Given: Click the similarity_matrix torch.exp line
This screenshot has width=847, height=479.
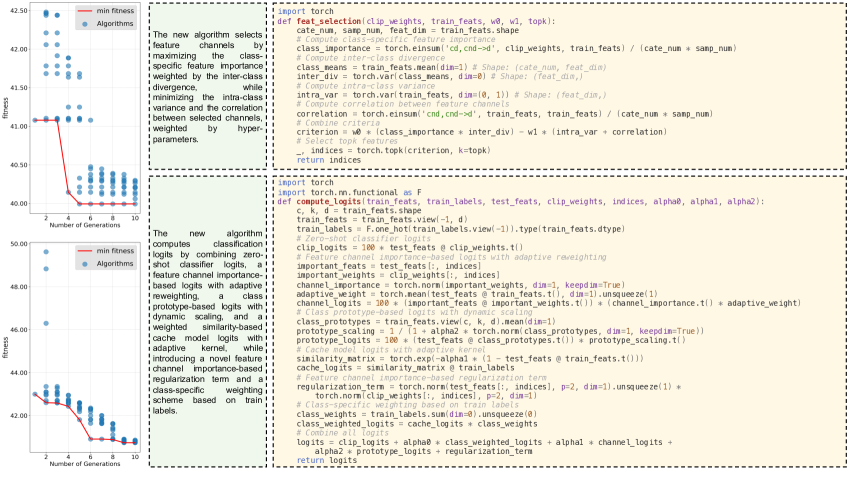Looking at the screenshot, I should [x=469, y=359].
